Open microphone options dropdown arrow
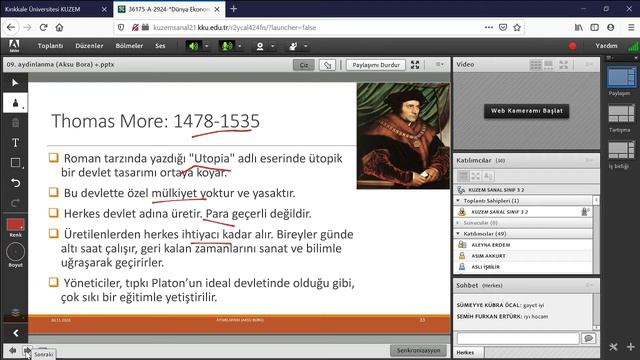The height and width of the screenshot is (360, 640). [240, 46]
